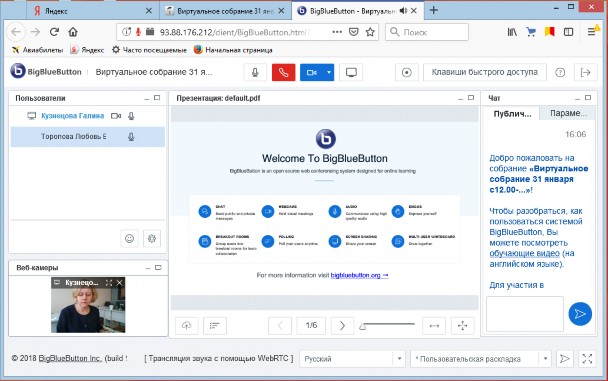Screen dimensions: 608x381
Task: Open page actions three-dot menu
Action: 337,32
